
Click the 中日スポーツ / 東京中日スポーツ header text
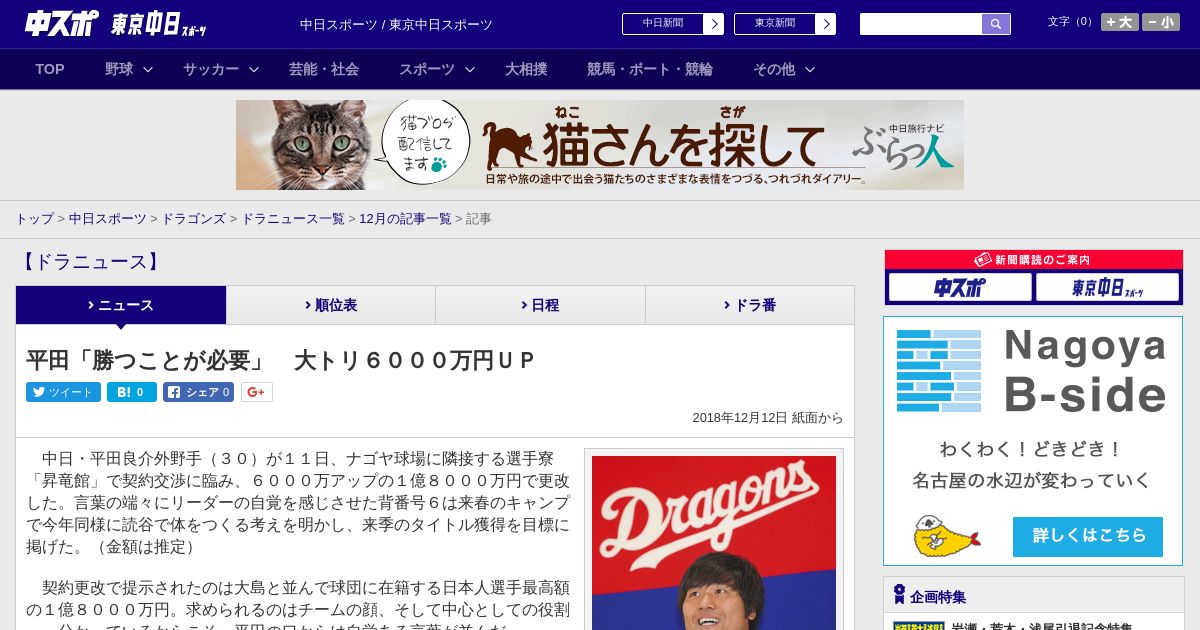point(396,24)
